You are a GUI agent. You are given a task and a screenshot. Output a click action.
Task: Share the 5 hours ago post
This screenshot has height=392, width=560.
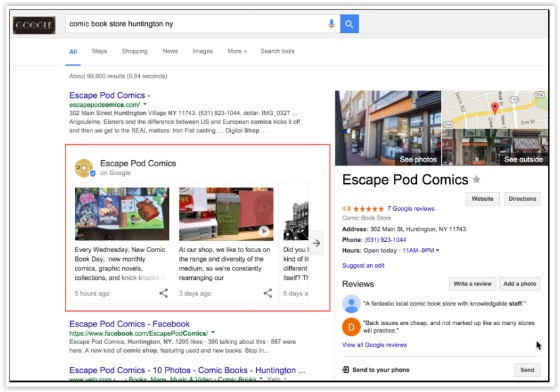164,293
